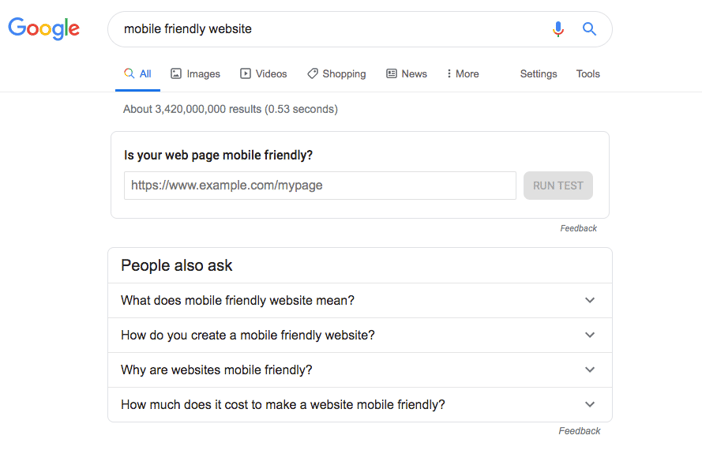Screen dimensions: 702x454
Task: Click the blue magnifier search icon
Action: point(590,30)
